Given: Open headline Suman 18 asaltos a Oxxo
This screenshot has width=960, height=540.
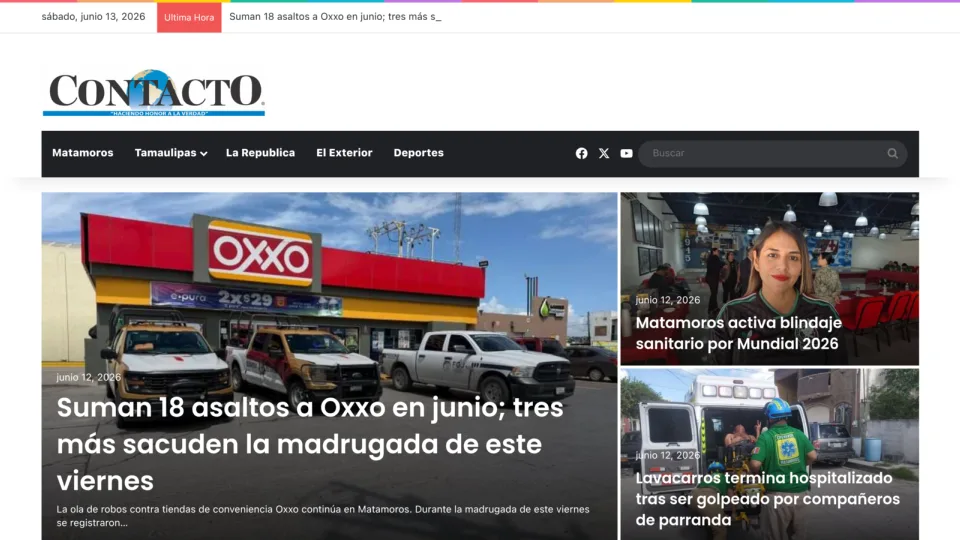Looking at the screenshot, I should 310,444.
